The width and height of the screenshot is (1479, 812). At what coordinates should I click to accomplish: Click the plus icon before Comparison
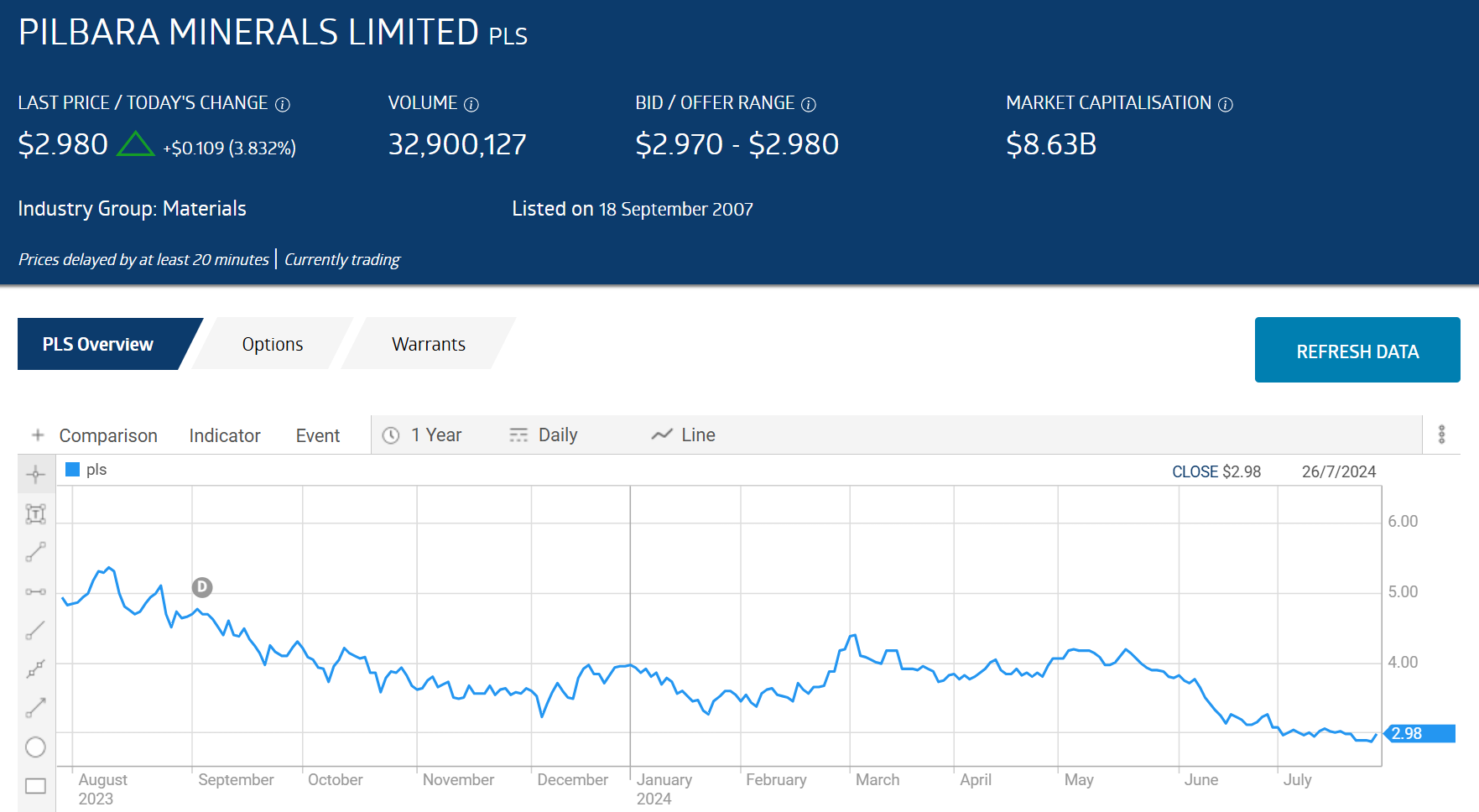38,435
